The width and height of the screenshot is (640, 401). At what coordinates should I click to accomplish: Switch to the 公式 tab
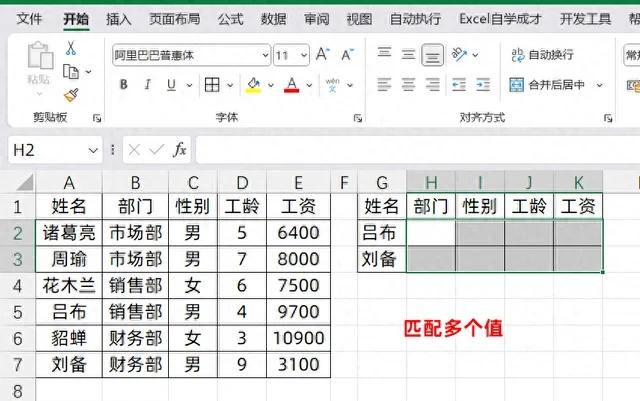click(230, 19)
